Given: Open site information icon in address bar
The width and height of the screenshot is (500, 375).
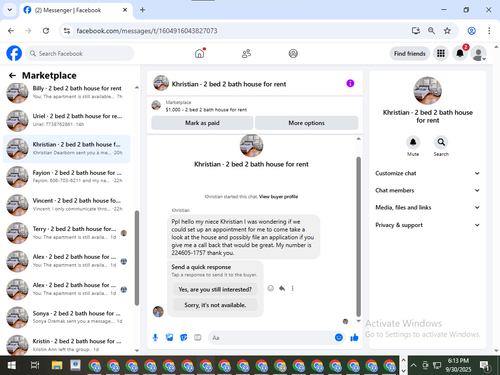Looking at the screenshot, I should coord(67,31).
